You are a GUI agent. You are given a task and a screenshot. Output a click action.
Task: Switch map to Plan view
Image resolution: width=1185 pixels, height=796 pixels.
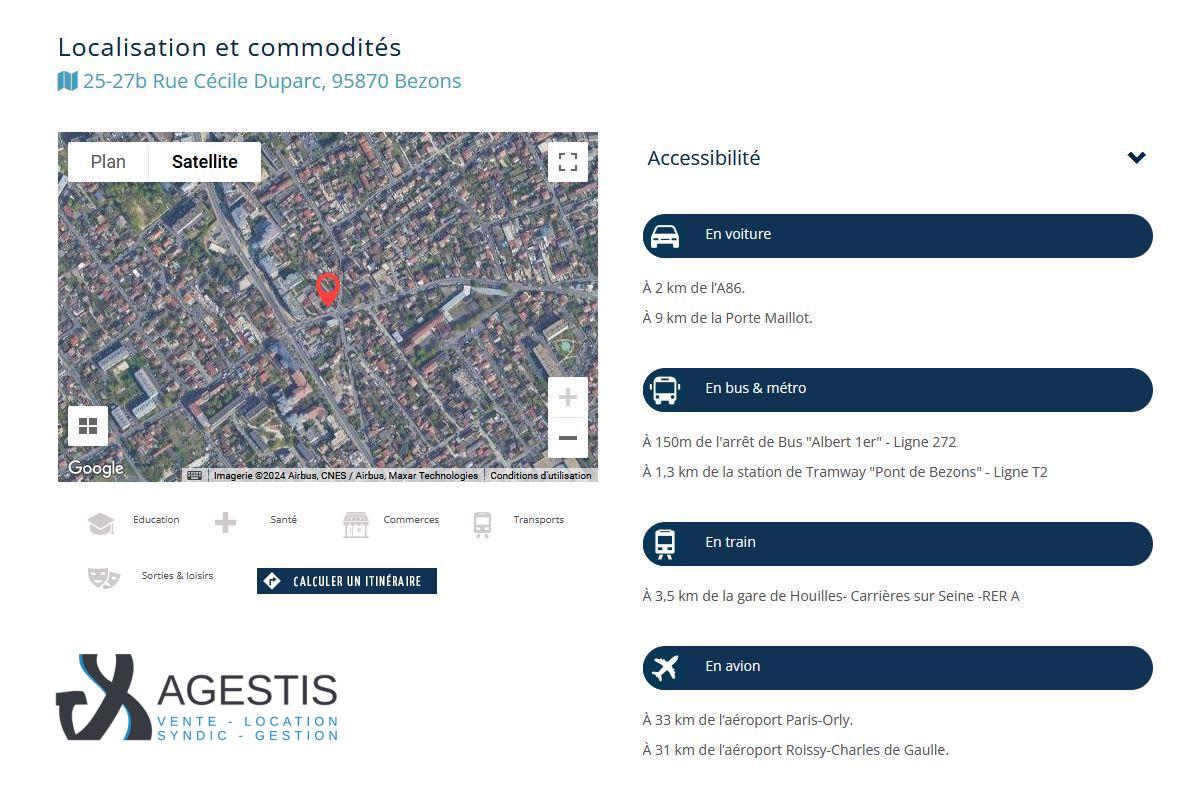click(x=108, y=162)
